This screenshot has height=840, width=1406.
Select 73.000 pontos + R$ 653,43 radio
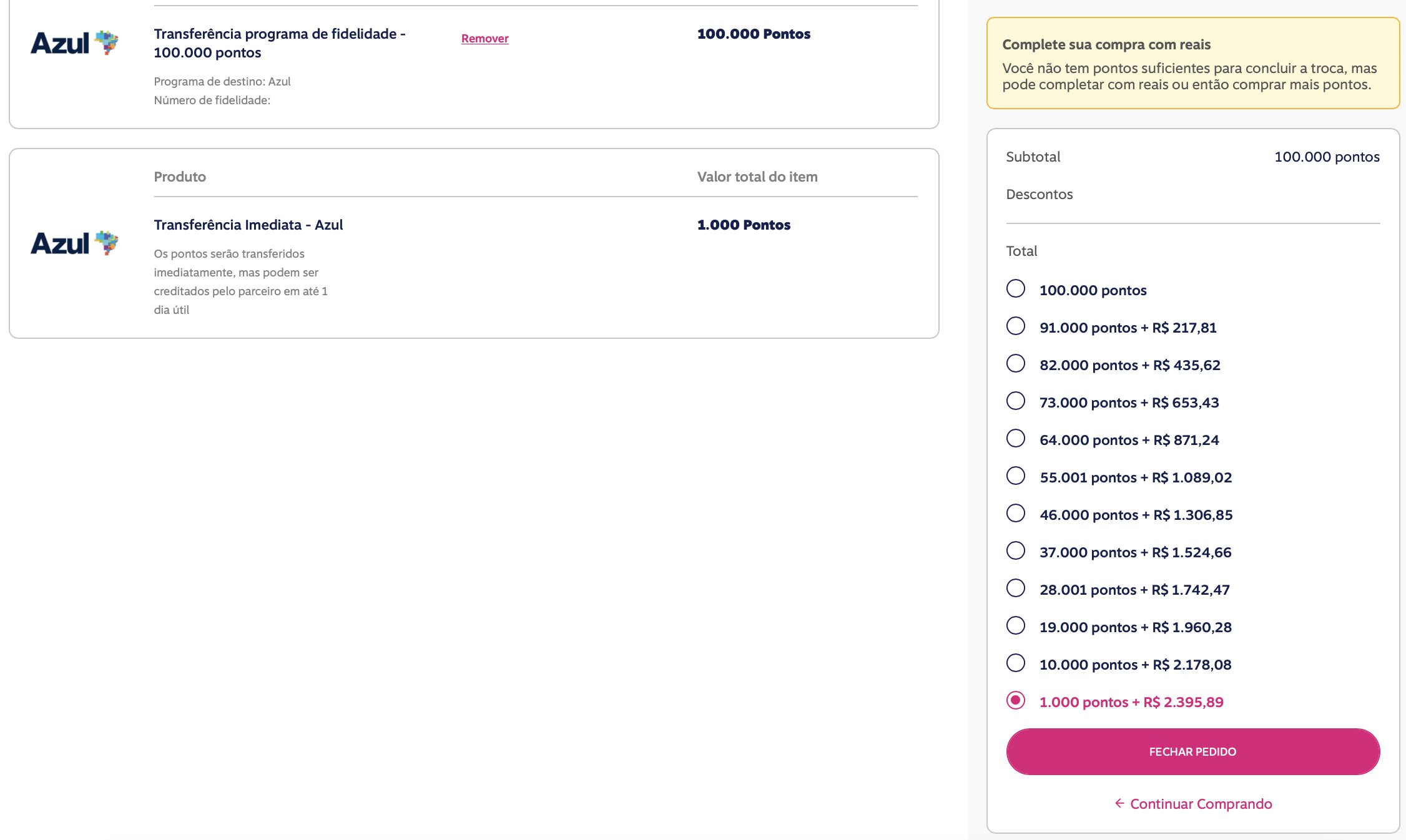1016,401
